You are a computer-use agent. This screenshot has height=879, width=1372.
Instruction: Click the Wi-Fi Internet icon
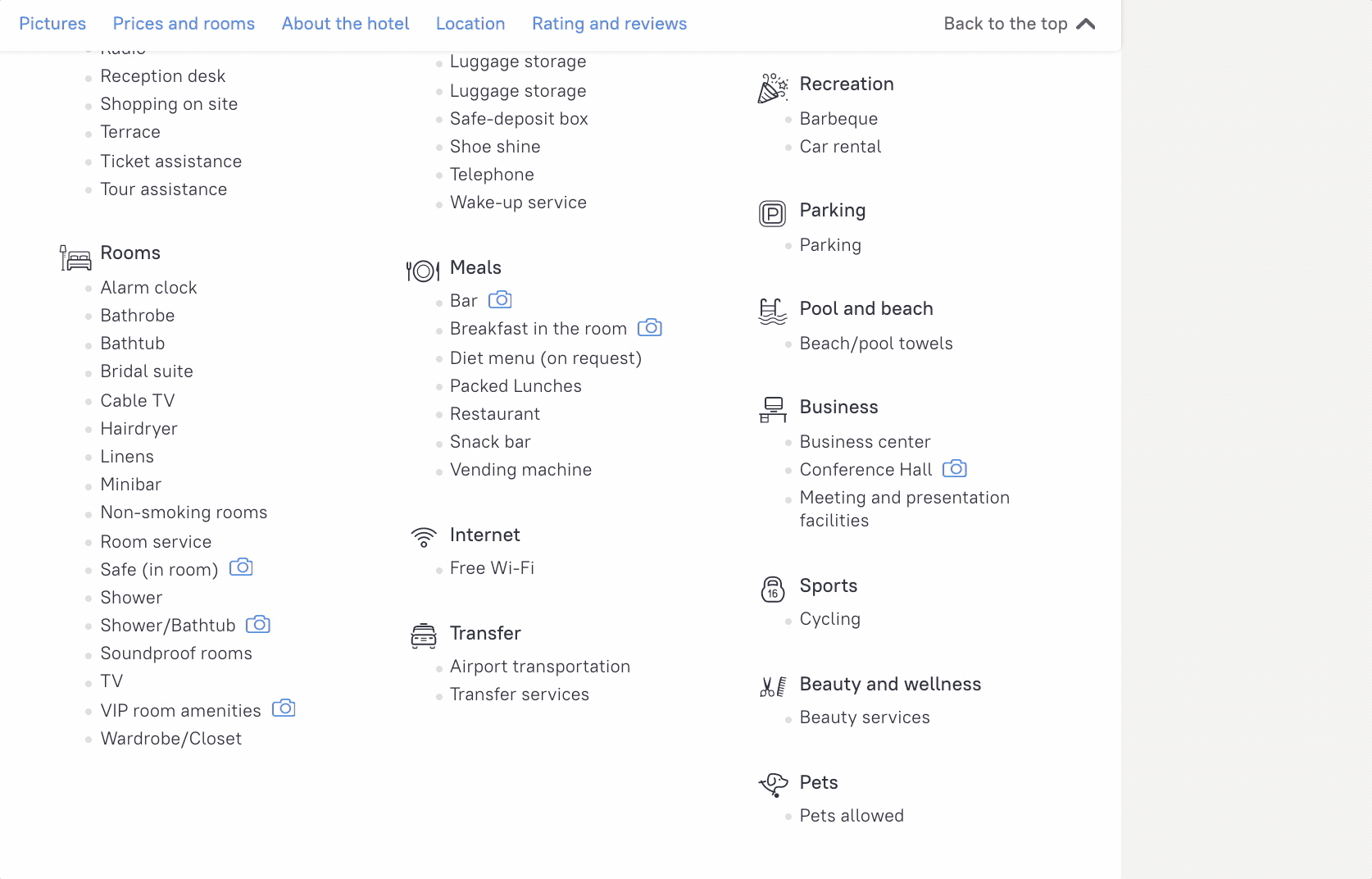pos(424,538)
